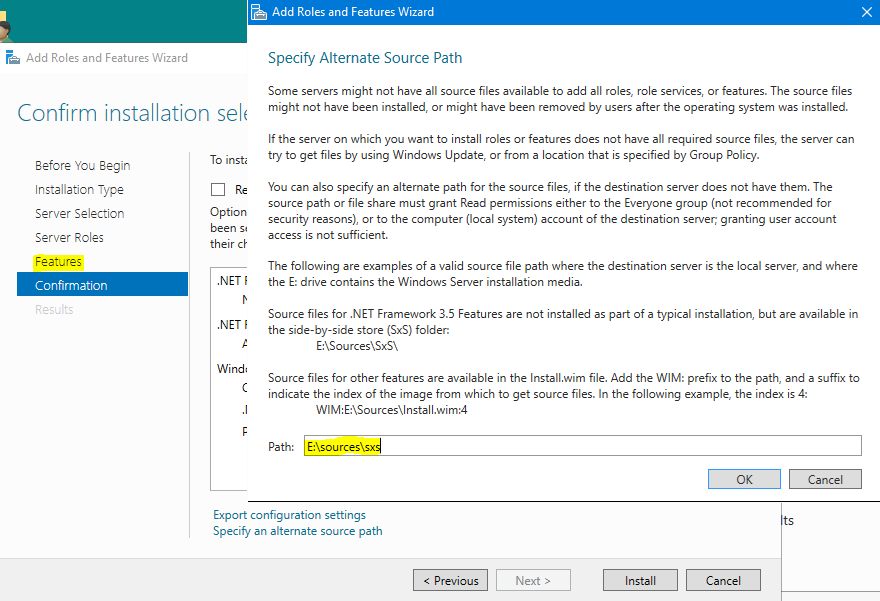Open Specify an alternate source path link
Image resolution: width=880 pixels, height=601 pixels.
tap(297, 531)
